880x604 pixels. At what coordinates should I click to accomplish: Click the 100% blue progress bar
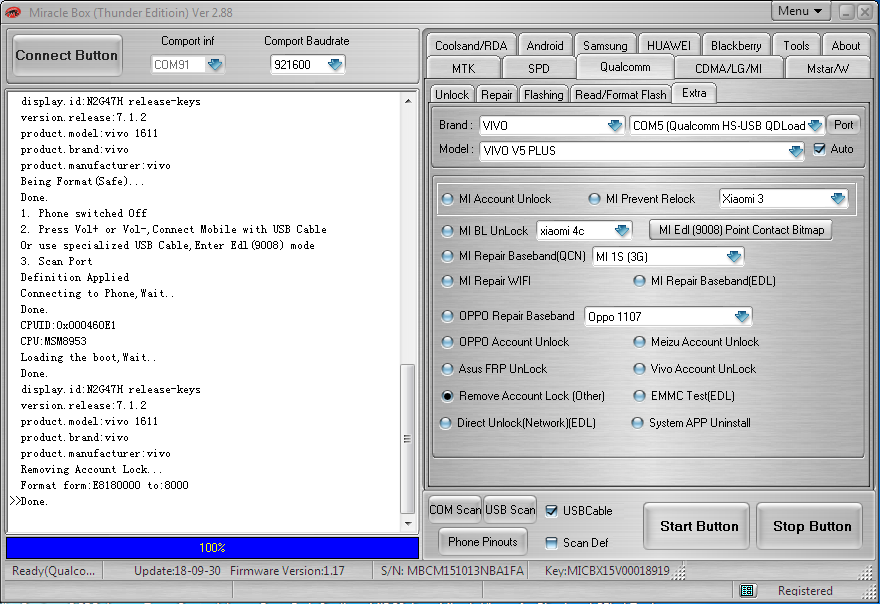click(x=212, y=547)
